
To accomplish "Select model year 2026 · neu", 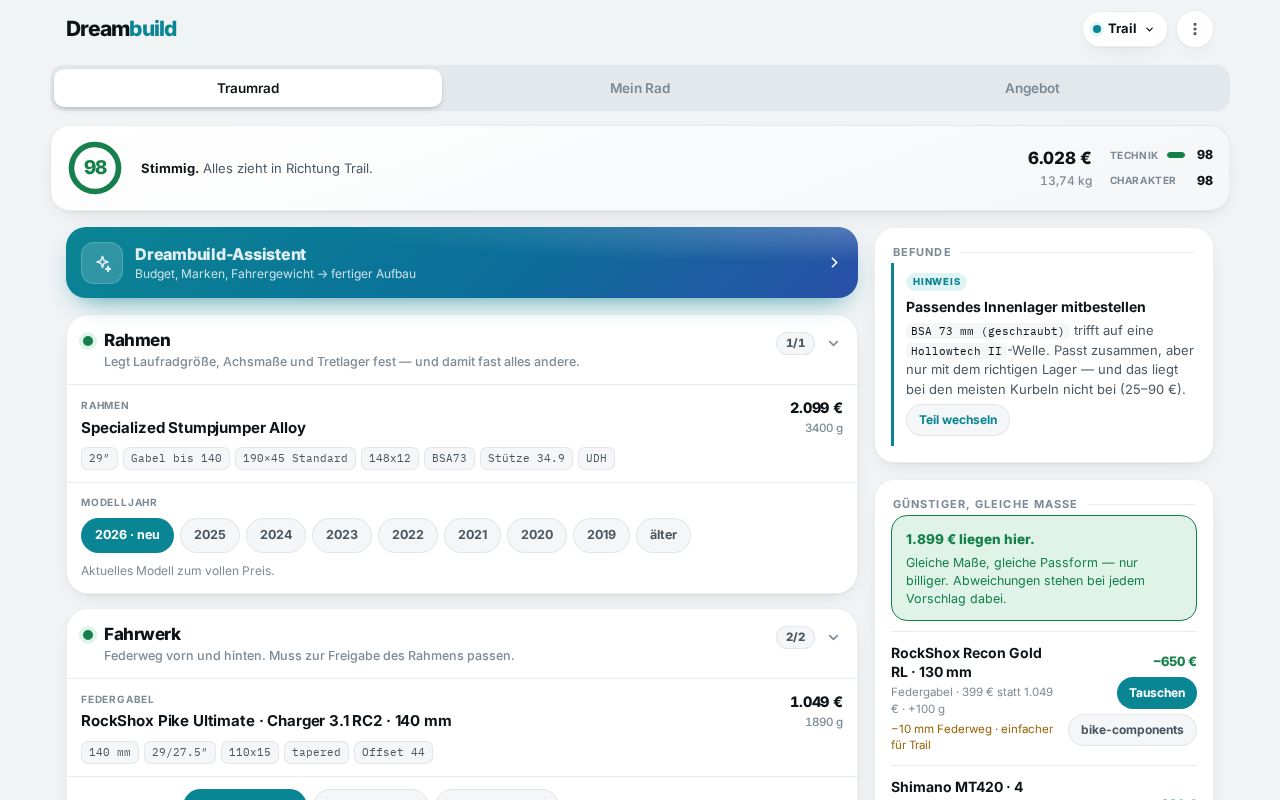I will tap(127, 535).
